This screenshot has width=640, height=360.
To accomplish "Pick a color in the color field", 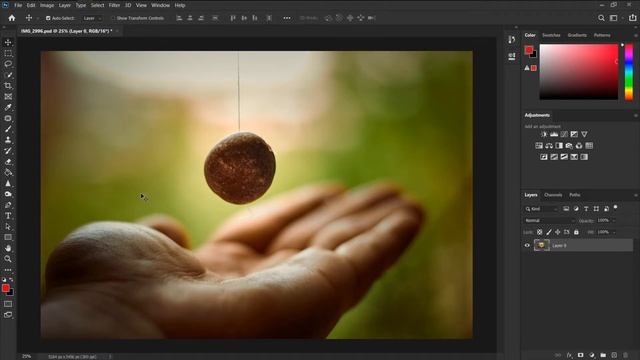I will click(579, 71).
